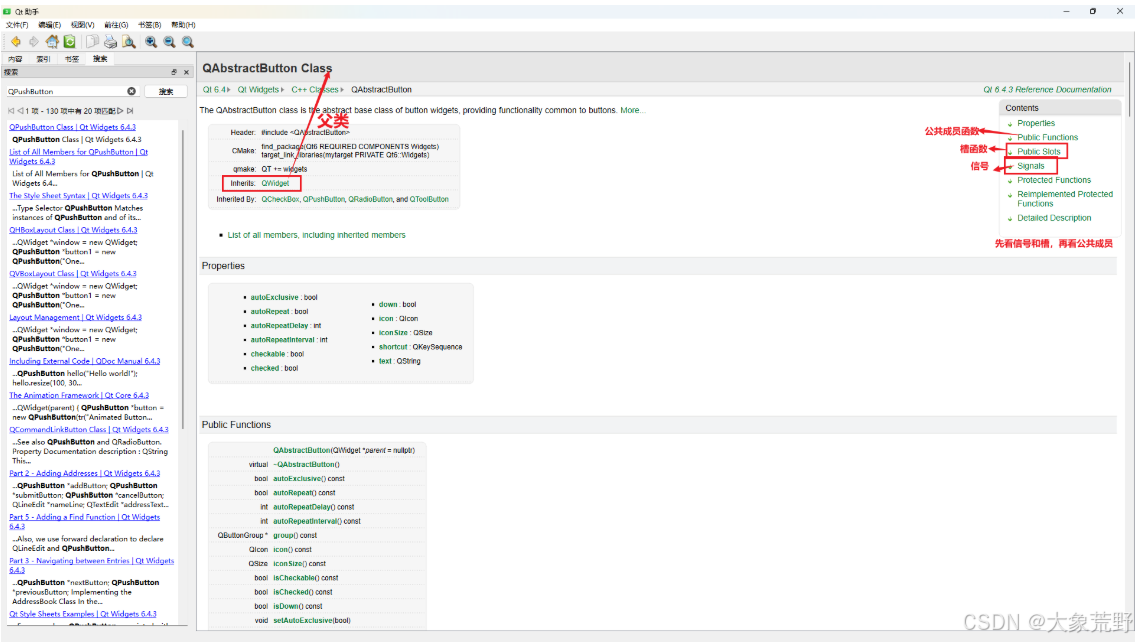Select the 搜索 sidebar tab
1137x642 pixels.
click(100, 59)
